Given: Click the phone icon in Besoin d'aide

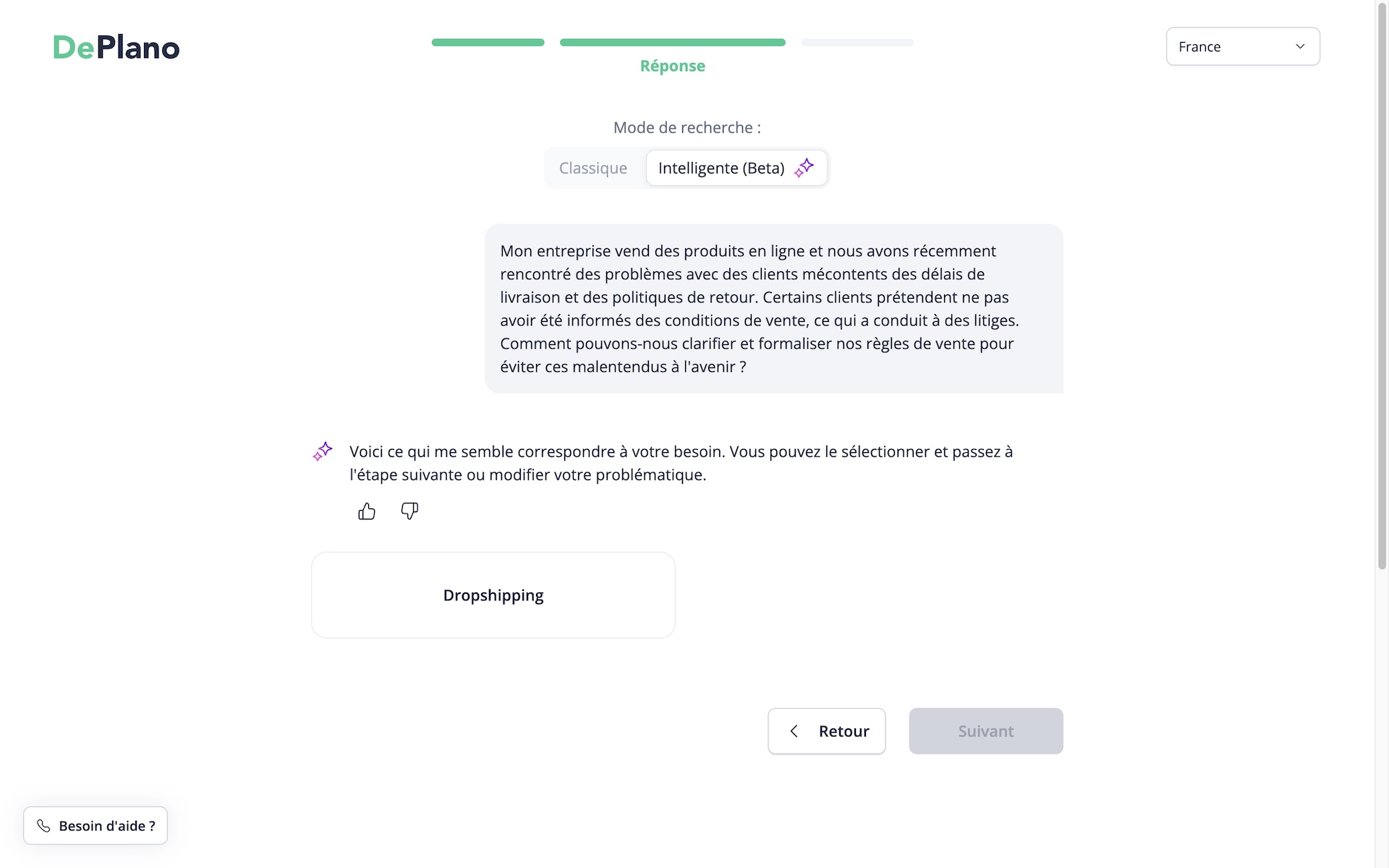Looking at the screenshot, I should point(43,825).
